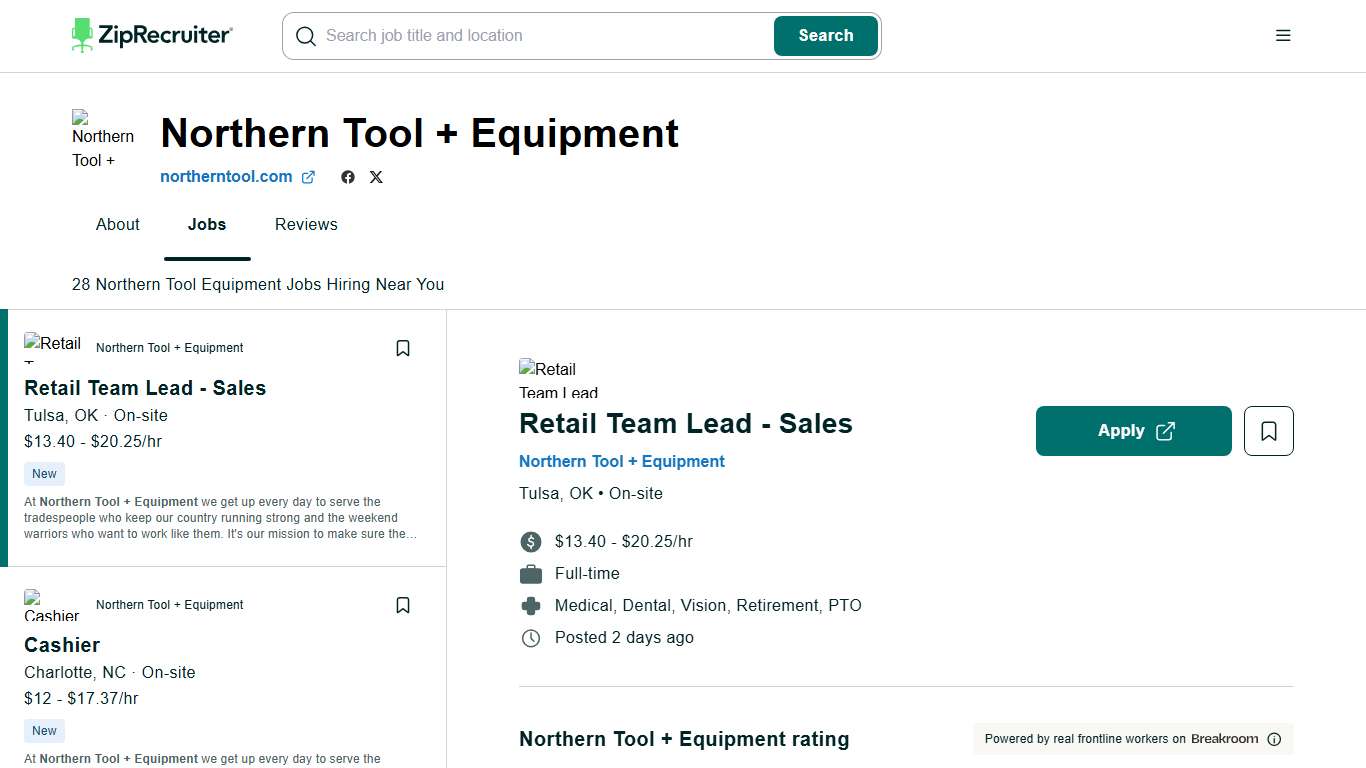Click the Apply button
The height and width of the screenshot is (768, 1366).
click(1120, 430)
